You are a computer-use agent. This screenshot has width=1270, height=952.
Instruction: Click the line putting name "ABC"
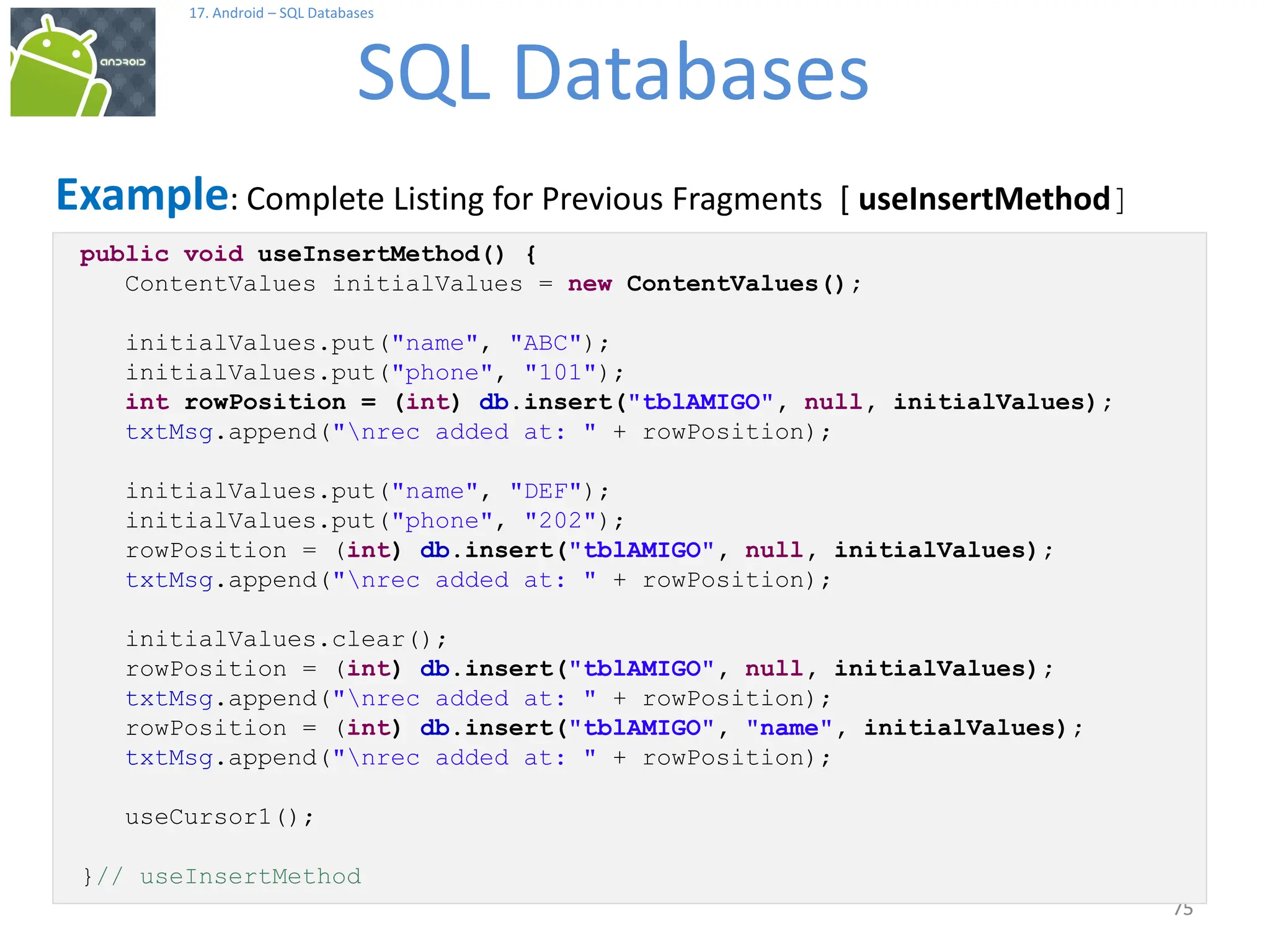point(368,343)
